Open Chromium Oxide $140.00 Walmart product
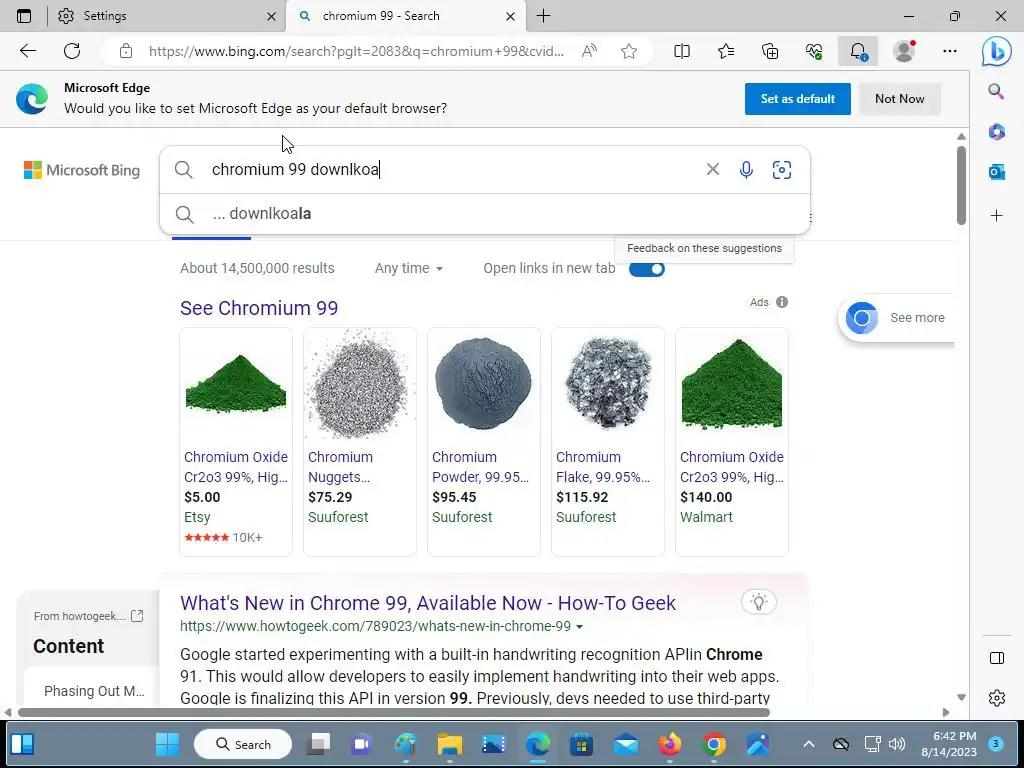 (732, 441)
